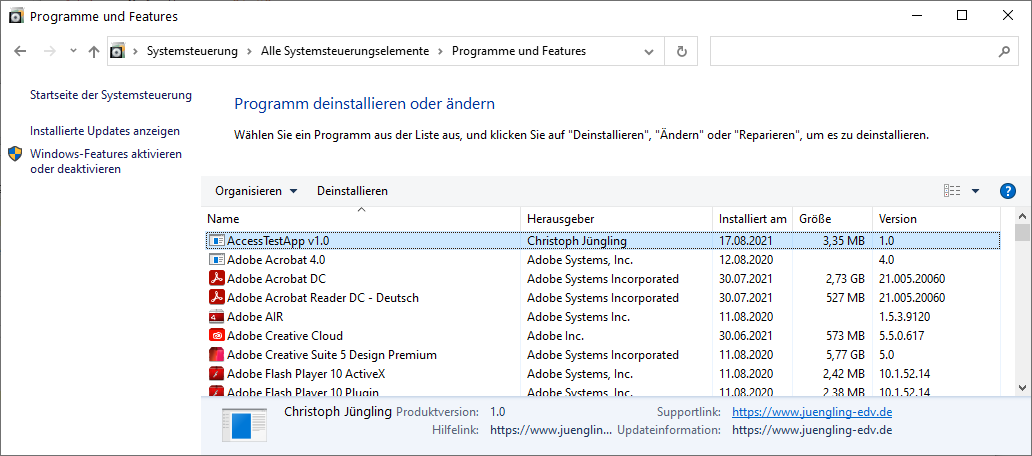The image size is (1032, 456).
Task: Click the list scrollbar down arrow
Action: coord(1022,388)
